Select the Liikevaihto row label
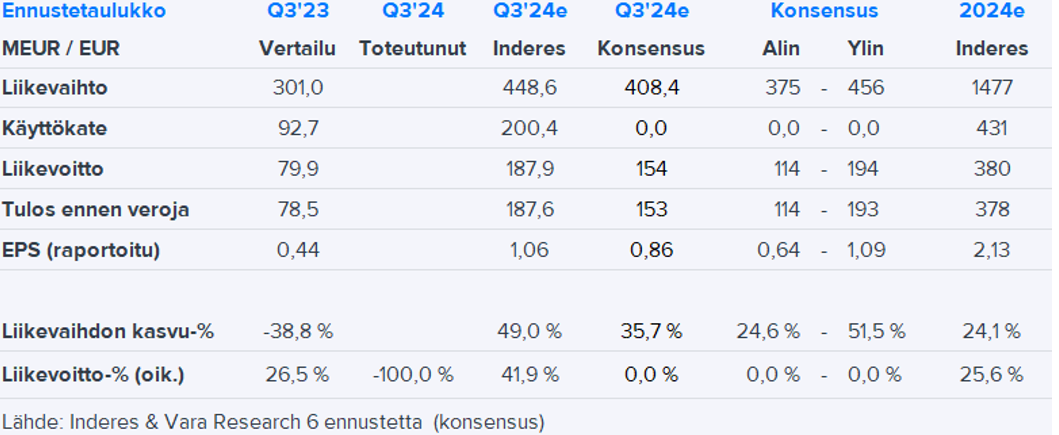1059x435 pixels. point(55,88)
